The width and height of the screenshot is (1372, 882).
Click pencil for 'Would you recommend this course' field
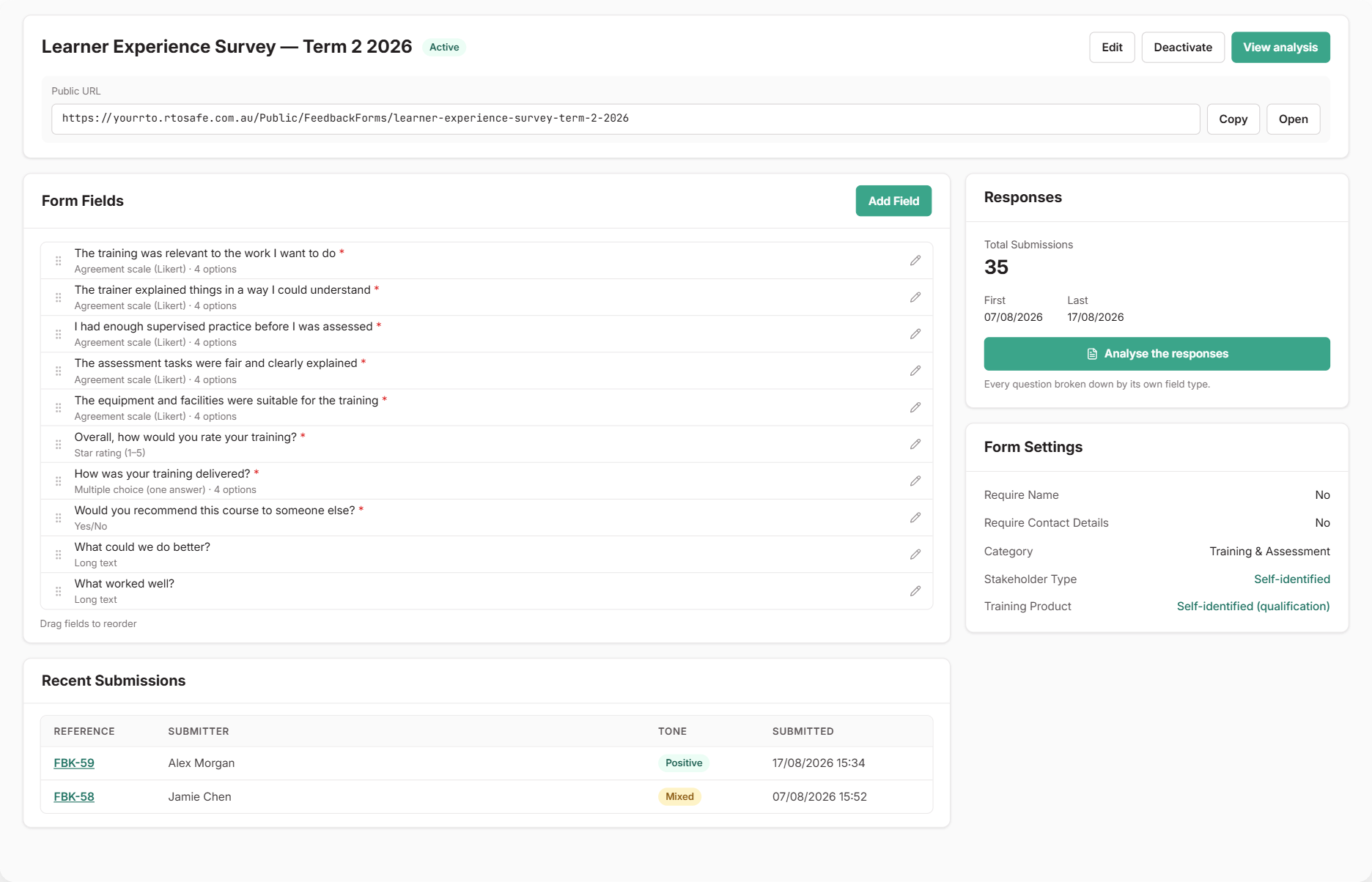point(915,518)
